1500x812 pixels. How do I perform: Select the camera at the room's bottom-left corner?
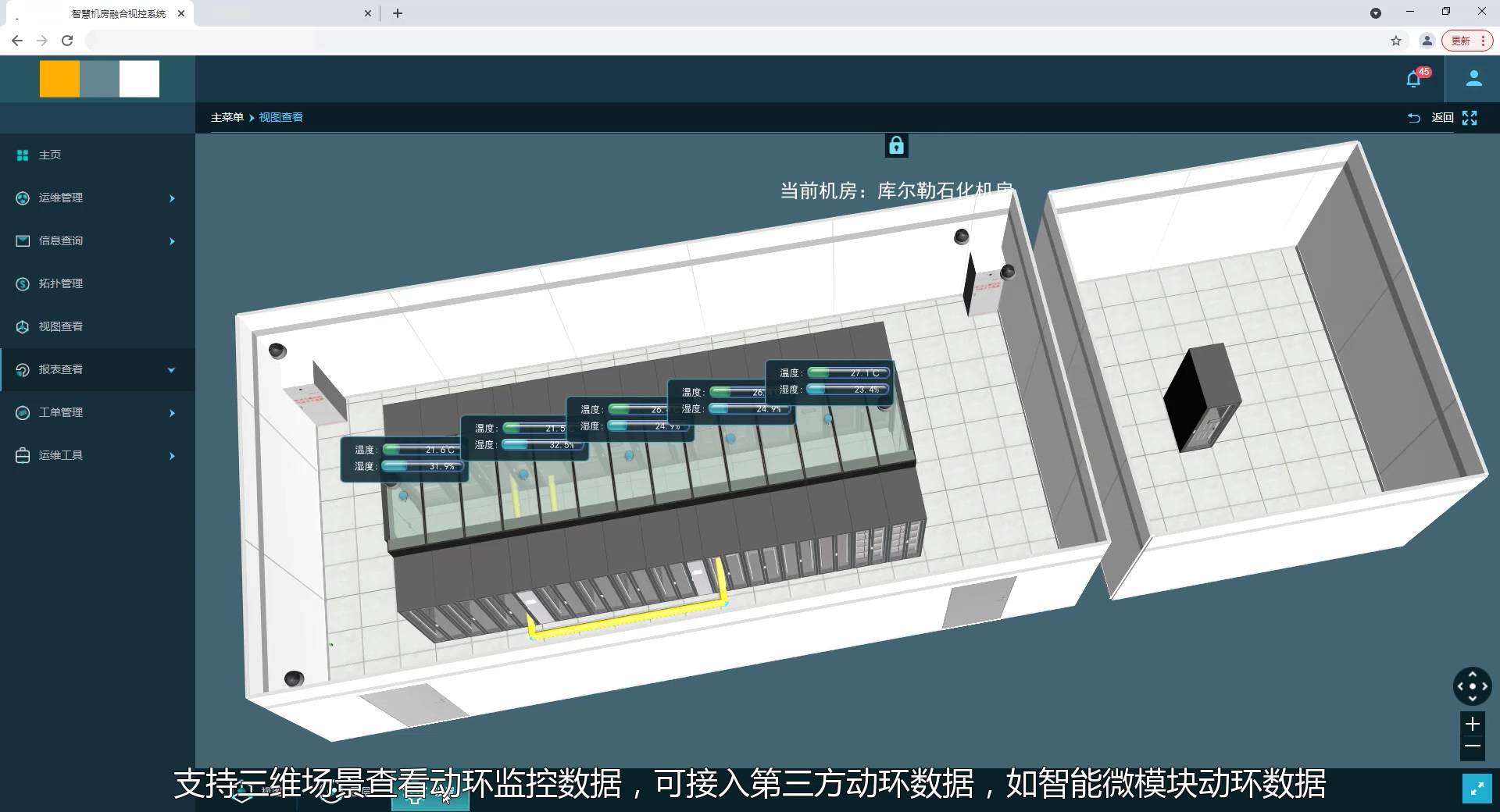(294, 678)
